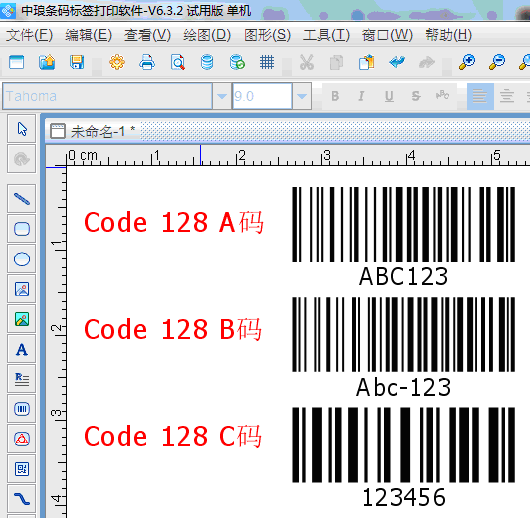Open the 图形(S) menu

[267, 35]
